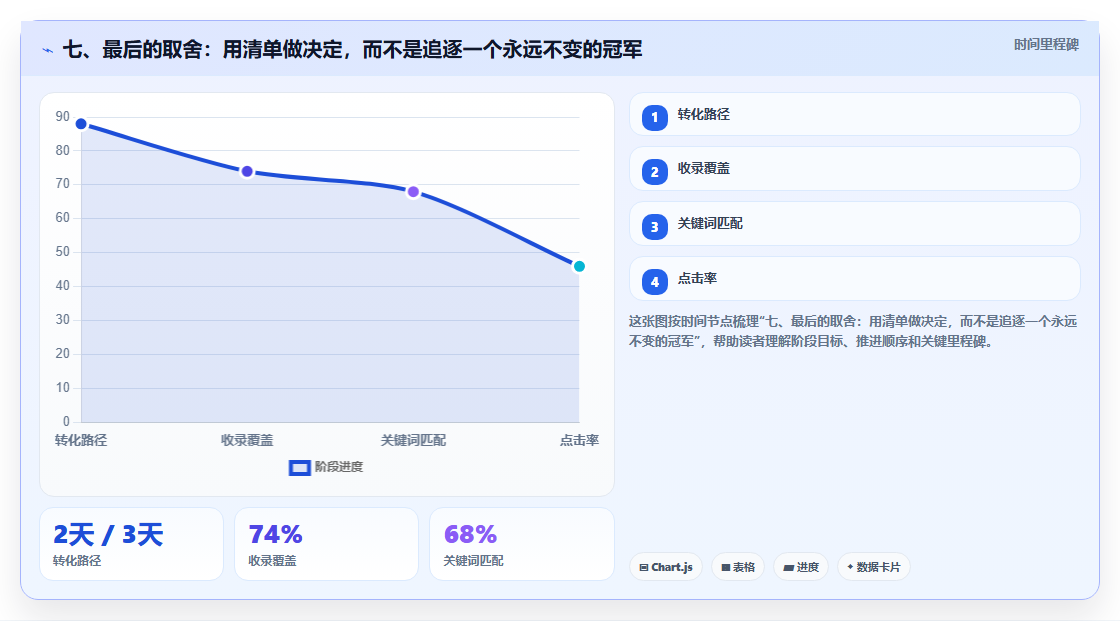Select the 转化路径 data point at 88
This screenshot has height=621, width=1120.
click(81, 124)
